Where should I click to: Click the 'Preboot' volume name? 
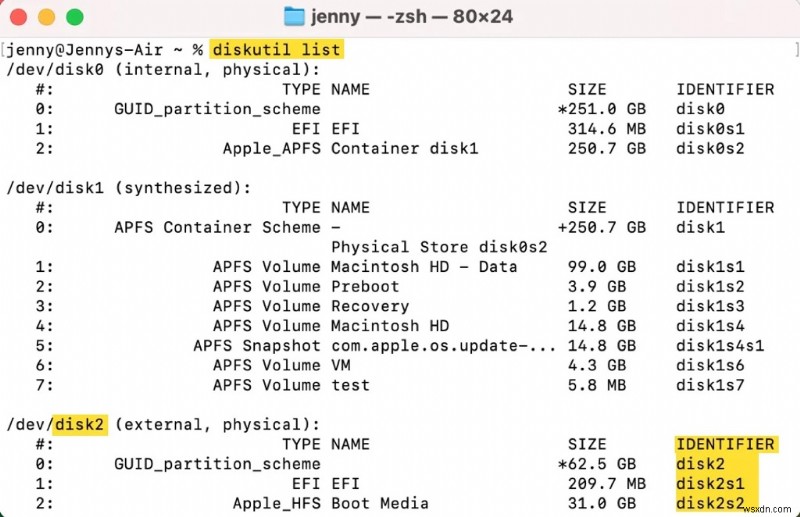coord(365,286)
